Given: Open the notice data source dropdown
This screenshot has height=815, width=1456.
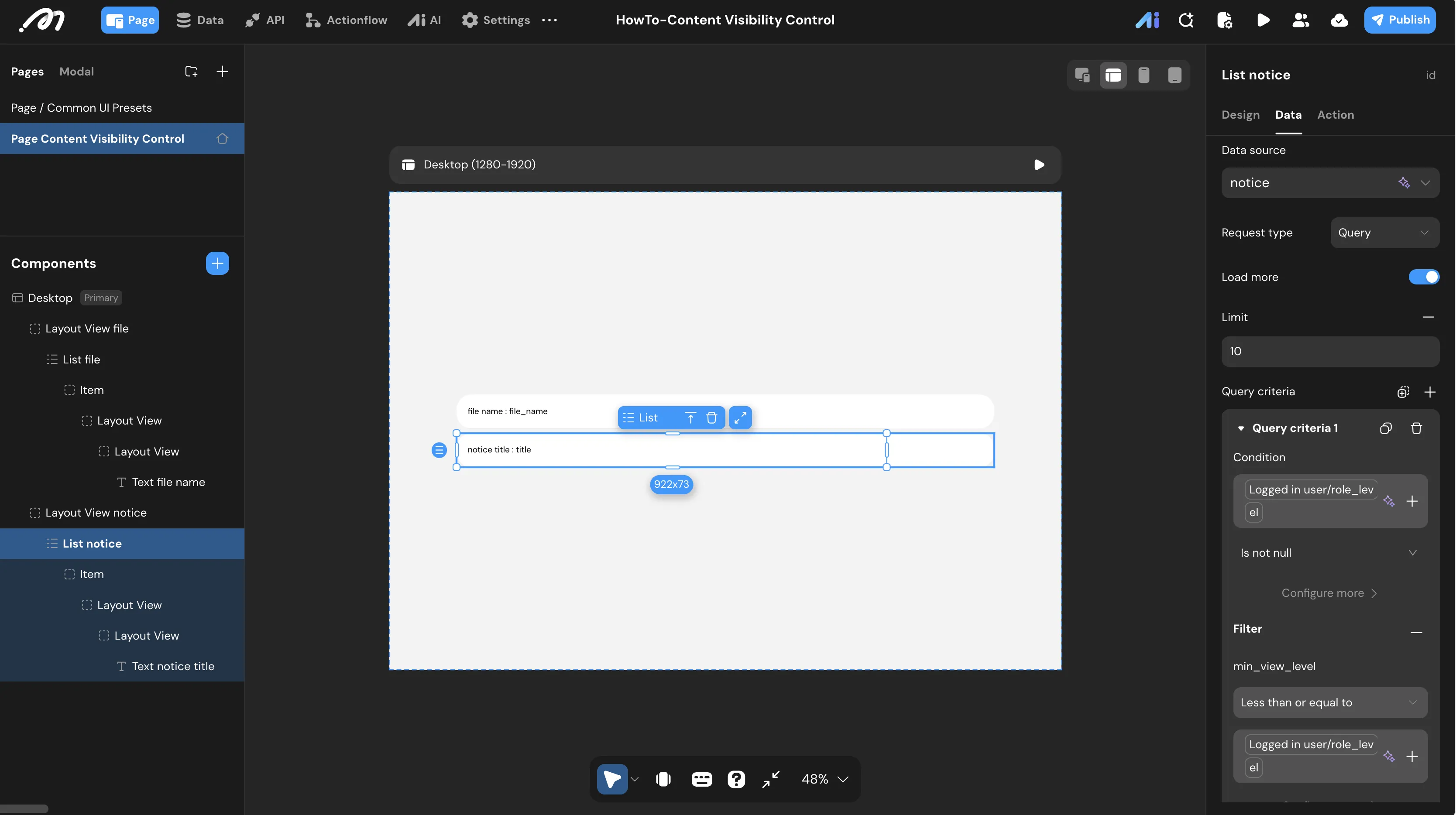Looking at the screenshot, I should pyautogui.click(x=1330, y=182).
